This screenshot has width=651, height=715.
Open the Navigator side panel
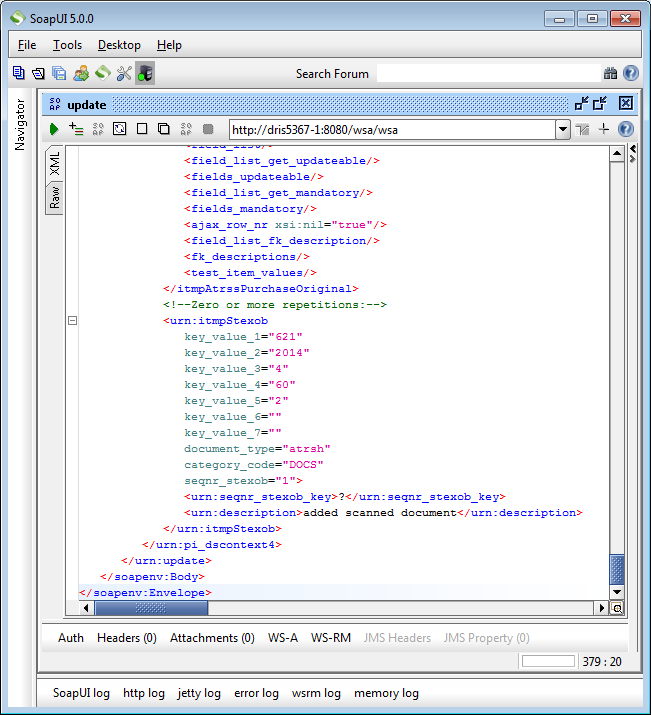point(20,124)
